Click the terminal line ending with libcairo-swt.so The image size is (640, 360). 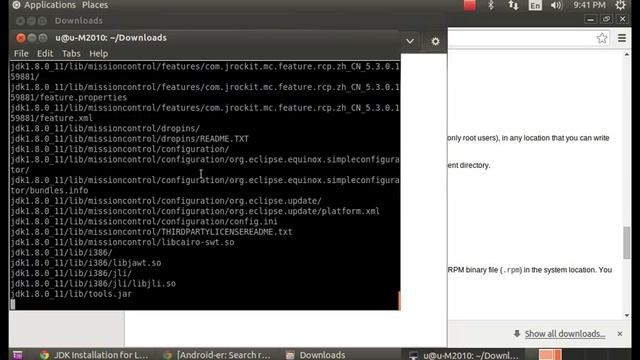tap(122, 242)
